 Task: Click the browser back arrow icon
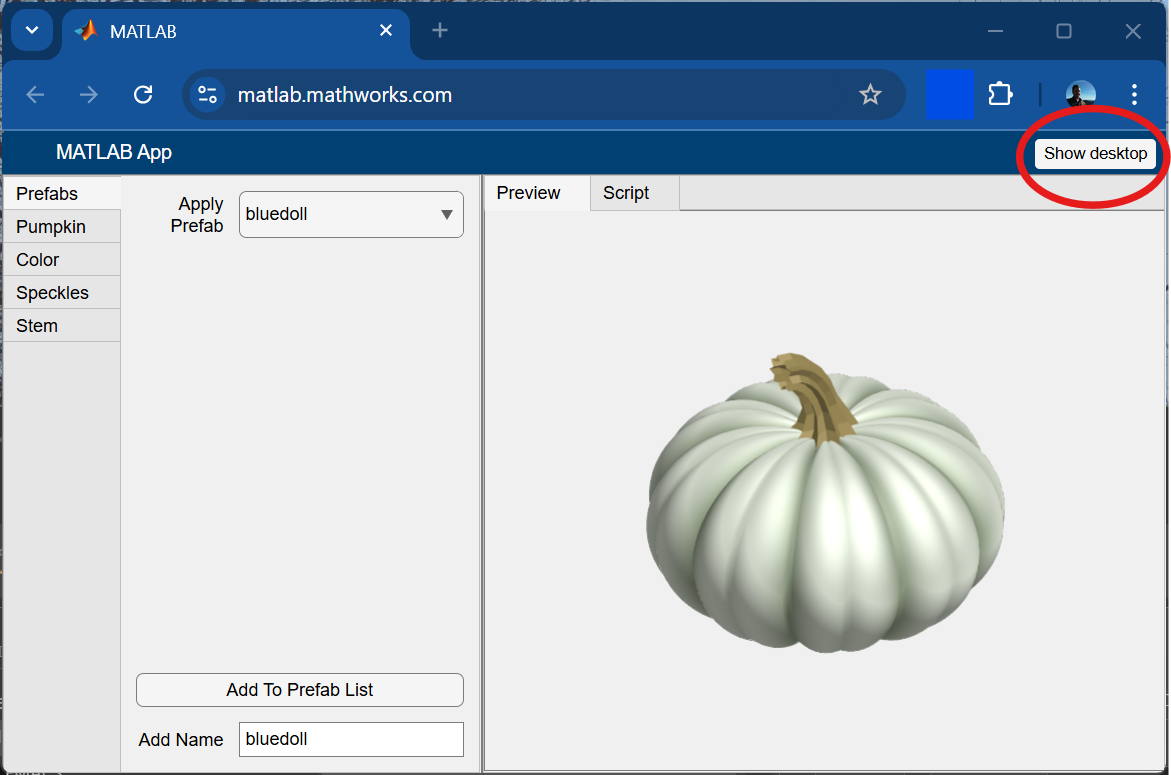(35, 95)
